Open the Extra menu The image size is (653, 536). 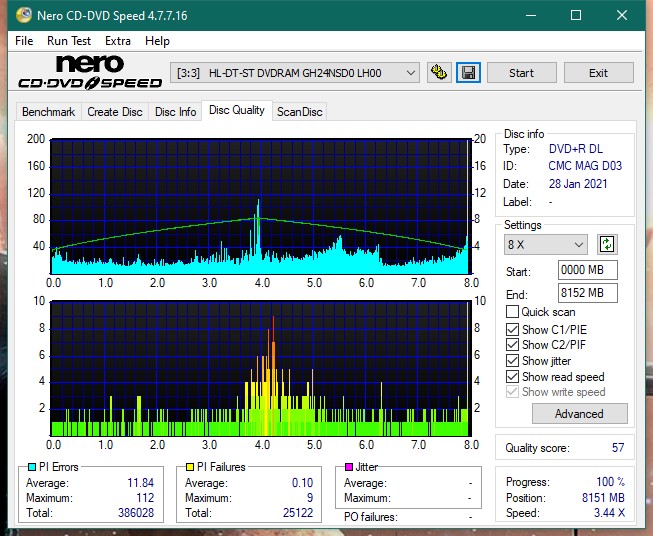tap(118, 41)
